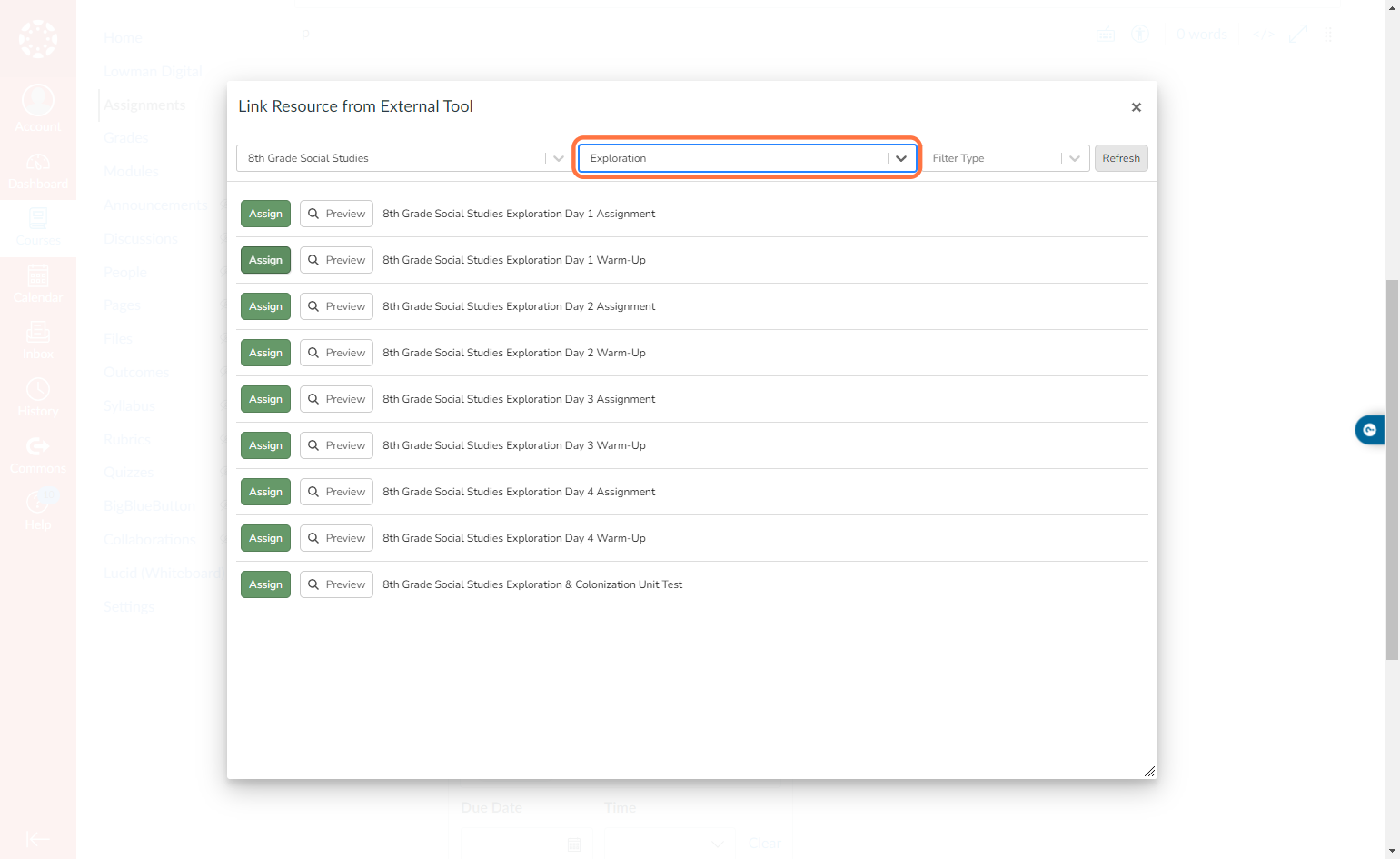Select the Exploration Day 3 Assignment title text
This screenshot has width=1400, height=859.
[x=519, y=399]
